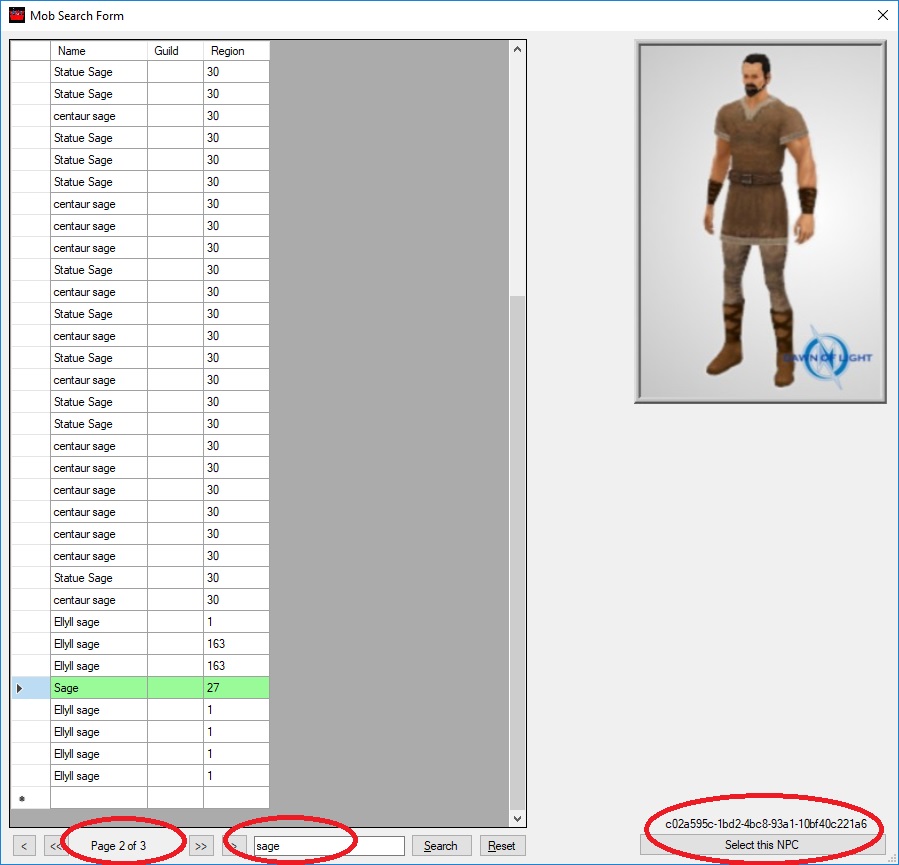The width and height of the screenshot is (899, 865).
Task: Click the NPC model preview image
Action: (760, 222)
